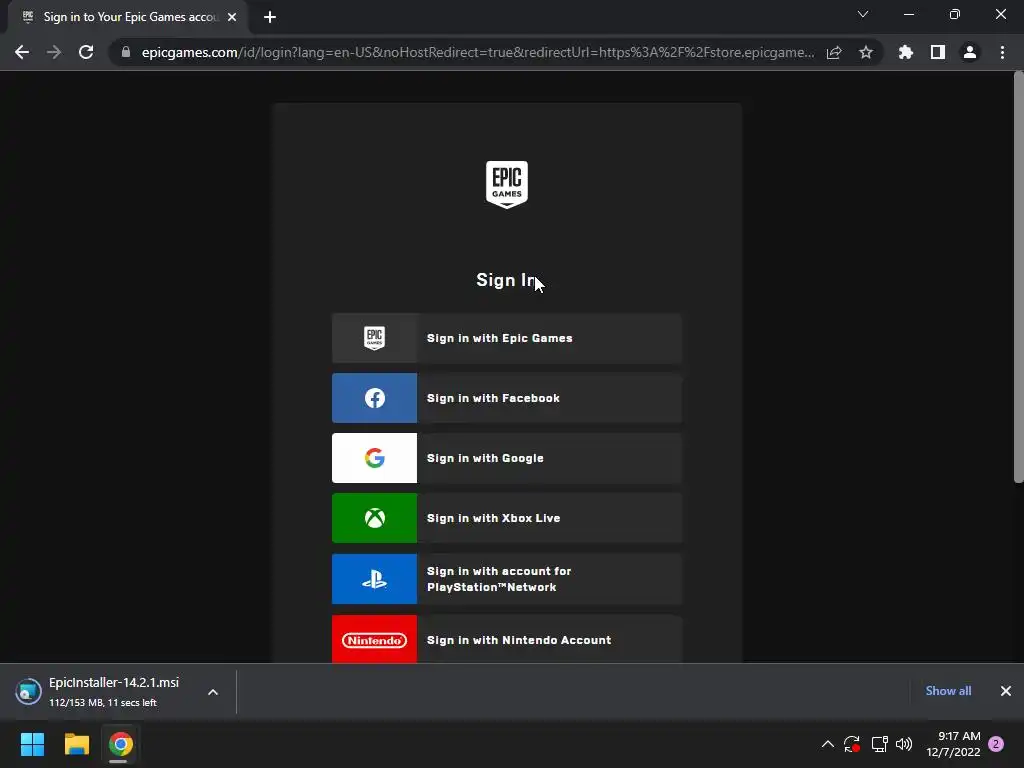Open volume control tray icon
This screenshot has height=768, width=1024.
(904, 744)
